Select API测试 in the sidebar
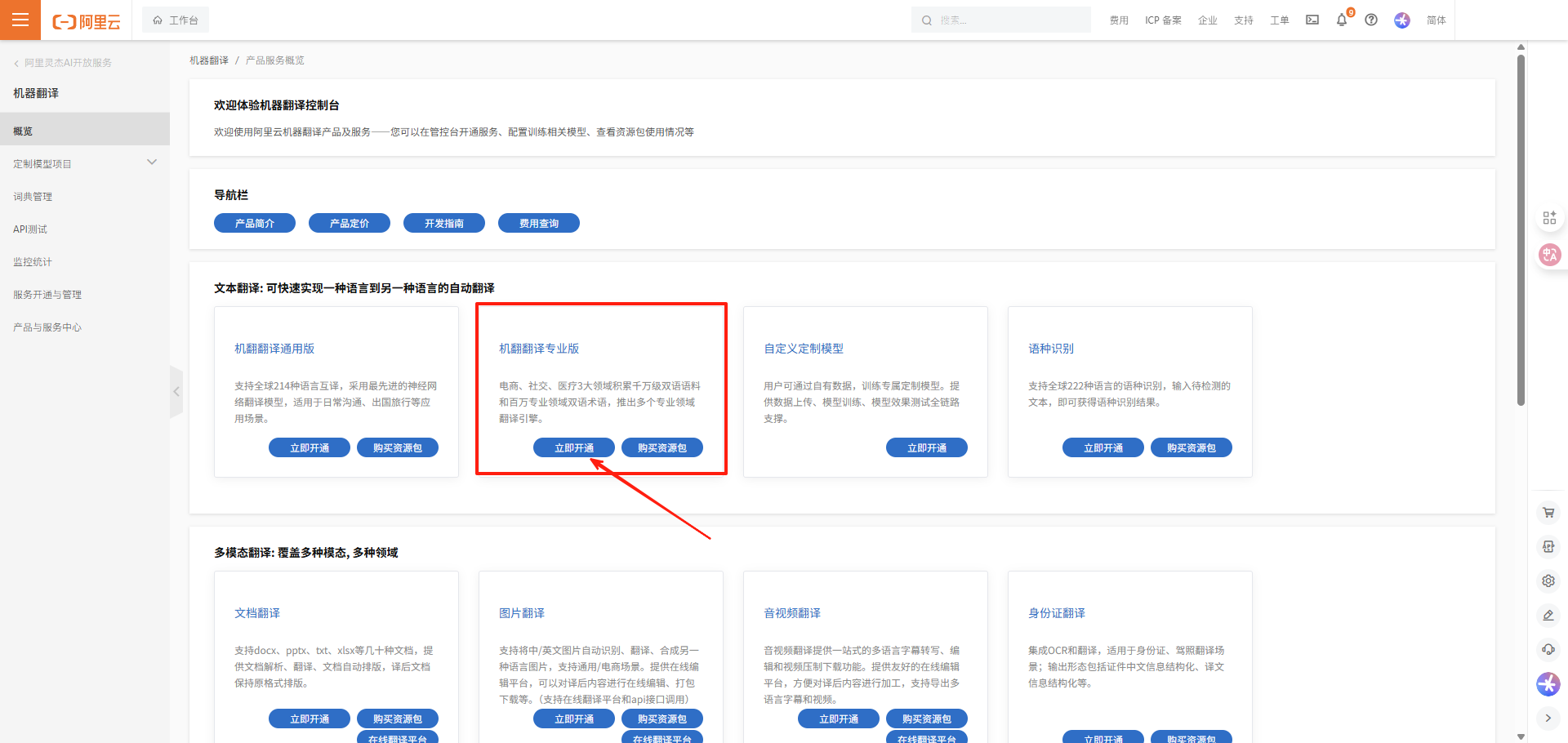Viewport: 1568px width, 743px height. click(30, 229)
